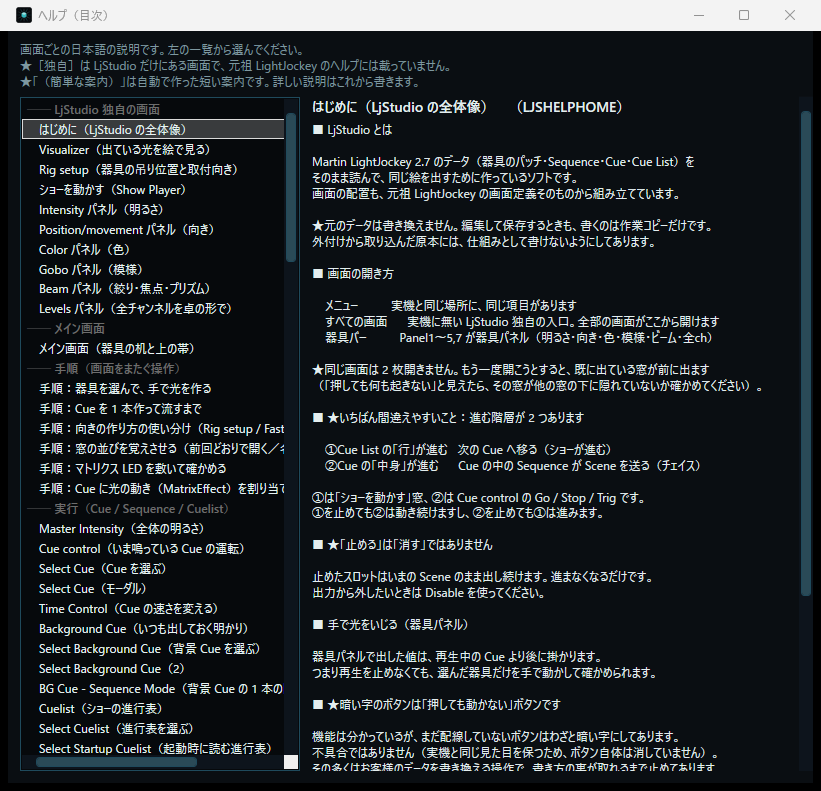Viewport: 821px width, 791px height.
Task: Maximize the ヘルプ（目次） window
Action: click(x=744, y=15)
